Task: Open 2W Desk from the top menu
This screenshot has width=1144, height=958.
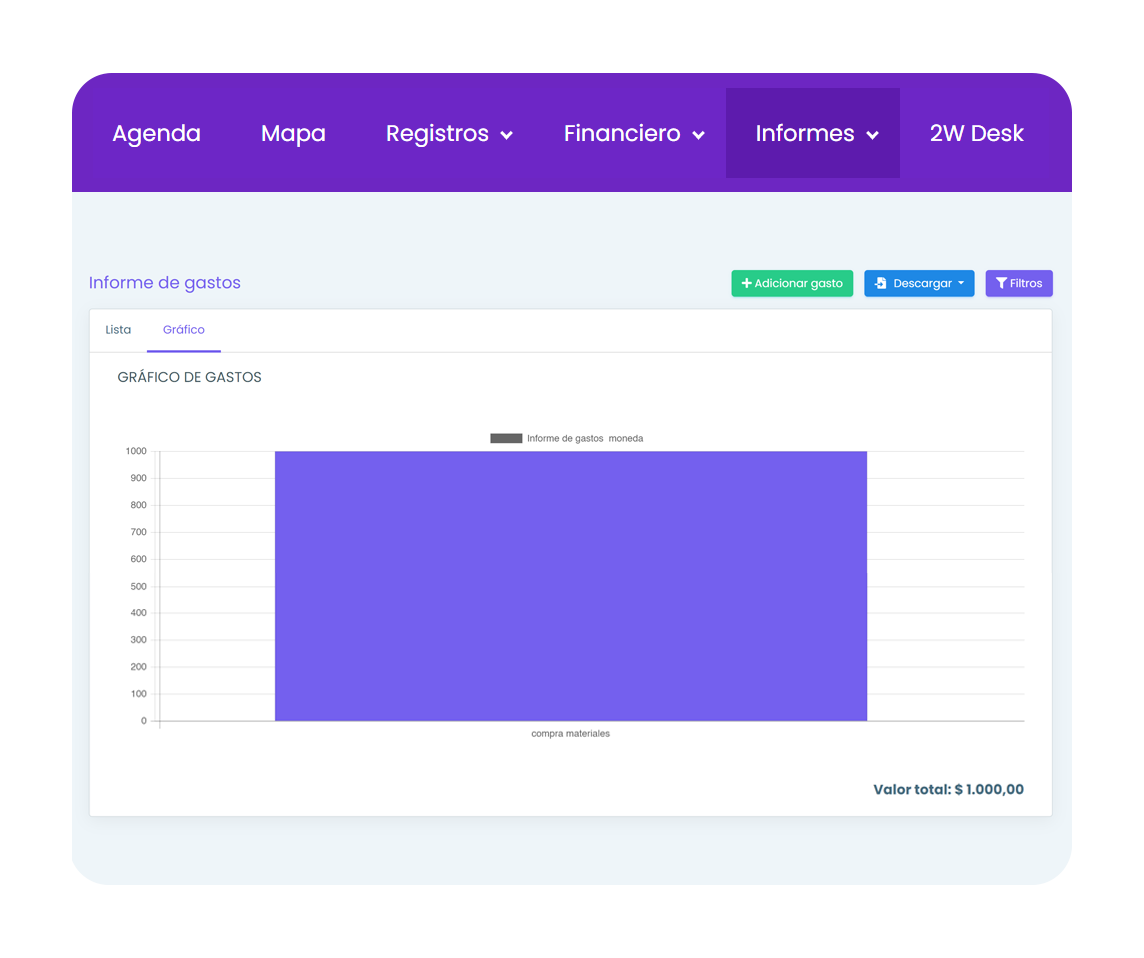Action: [976, 134]
